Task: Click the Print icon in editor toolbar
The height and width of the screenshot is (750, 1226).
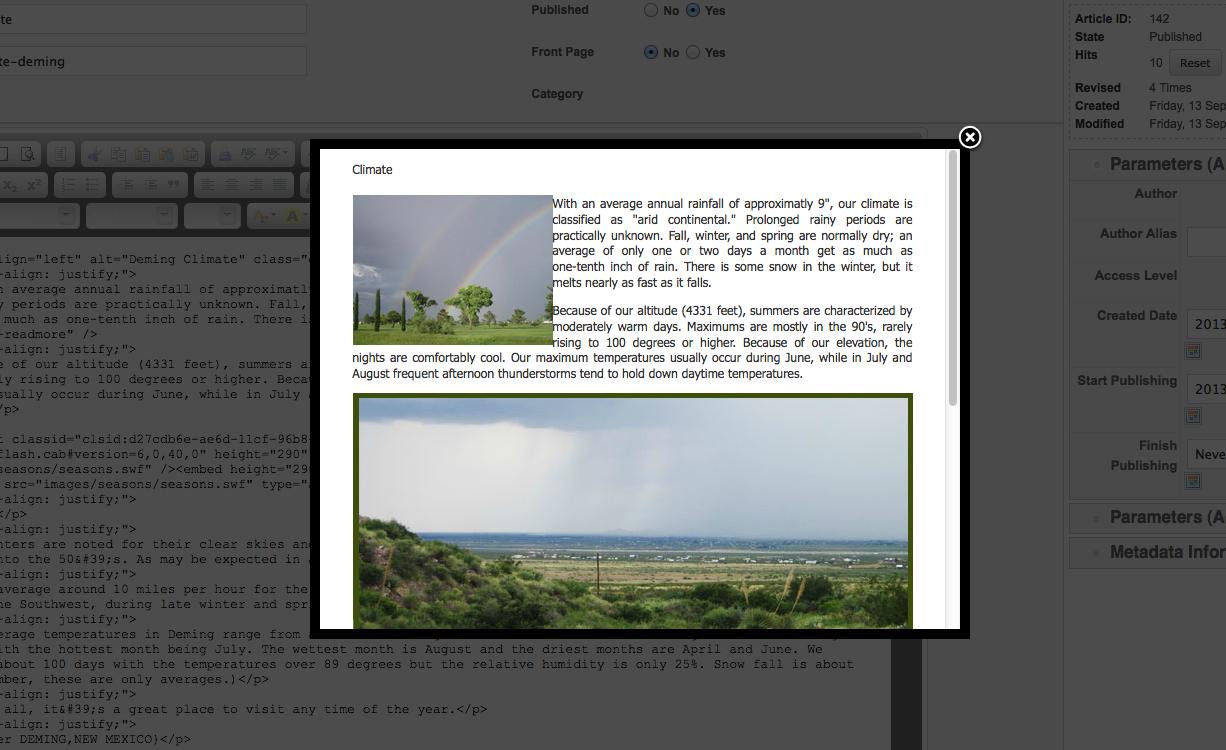Action: point(223,154)
